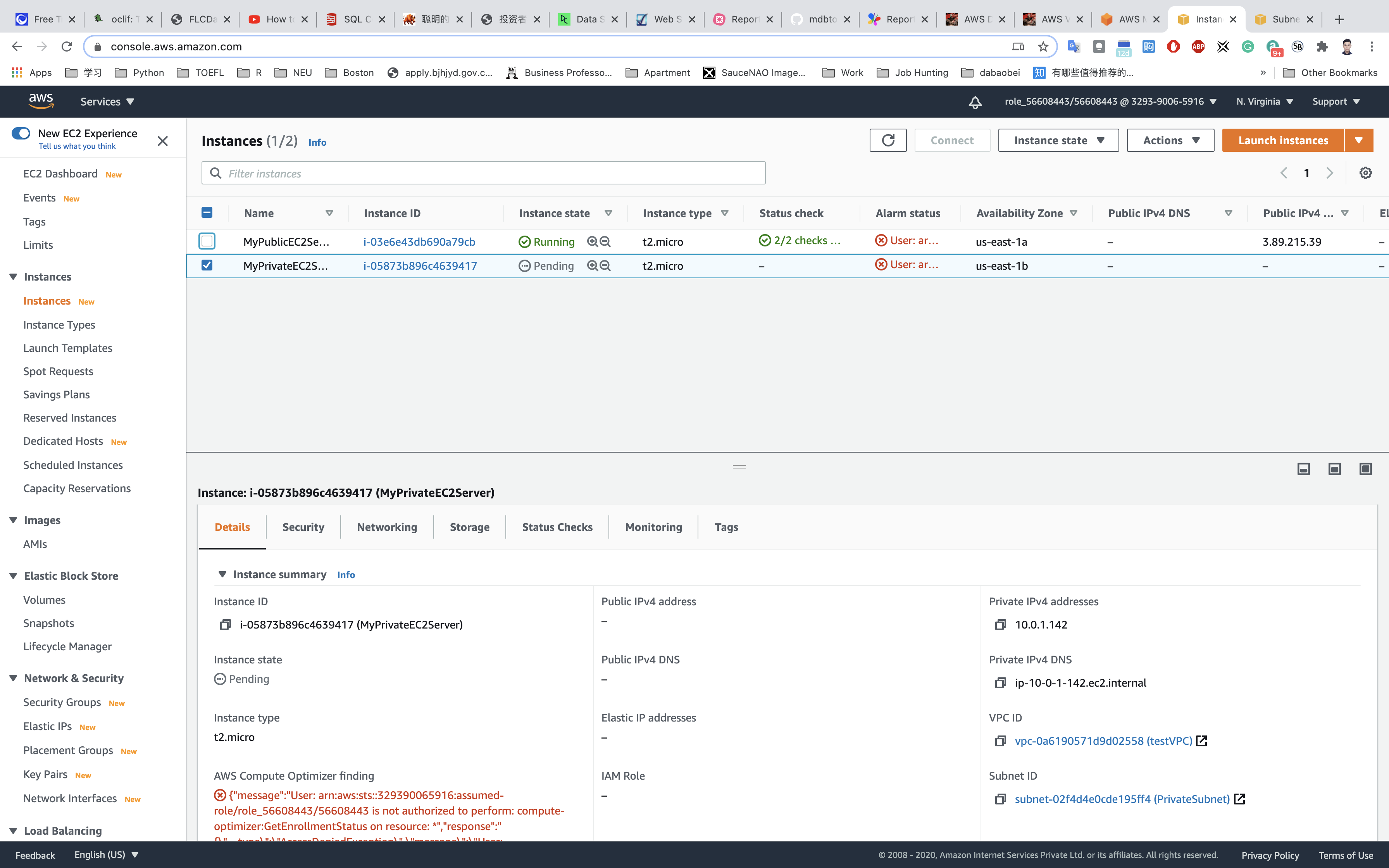Open the Status Checks tab

click(557, 527)
